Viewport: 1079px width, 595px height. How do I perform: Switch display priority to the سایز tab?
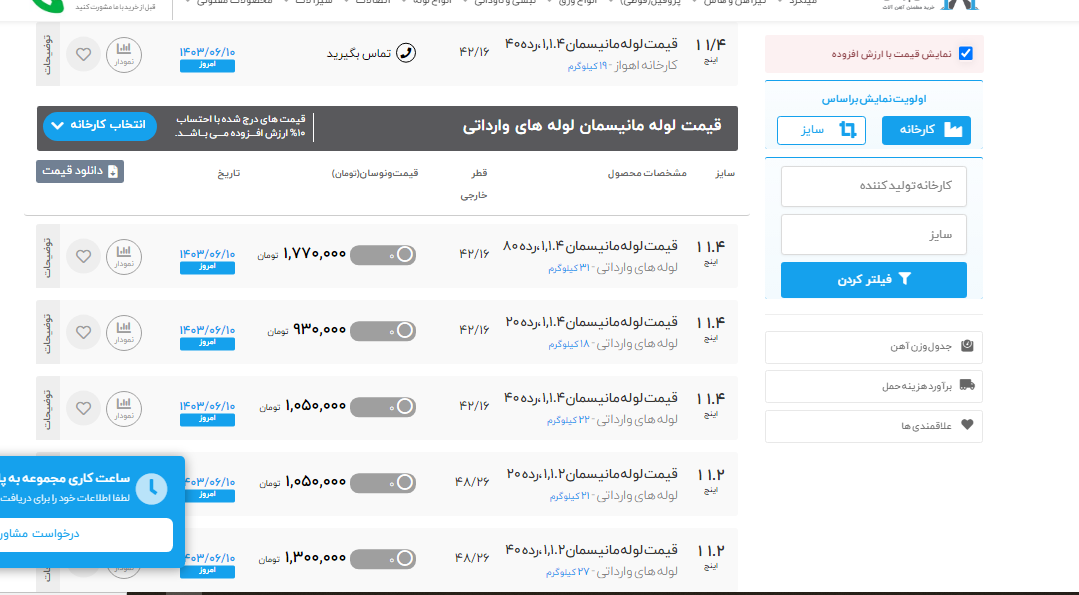[821, 130]
